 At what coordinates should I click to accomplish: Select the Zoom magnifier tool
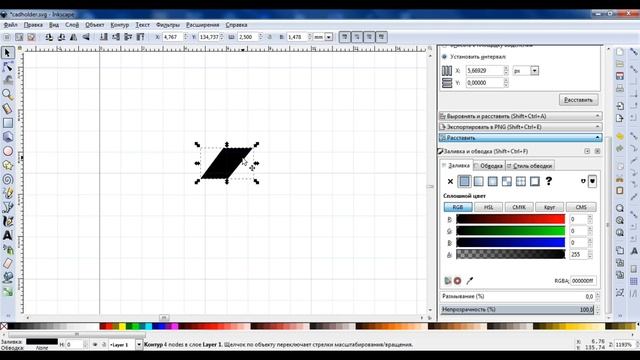click(7, 94)
